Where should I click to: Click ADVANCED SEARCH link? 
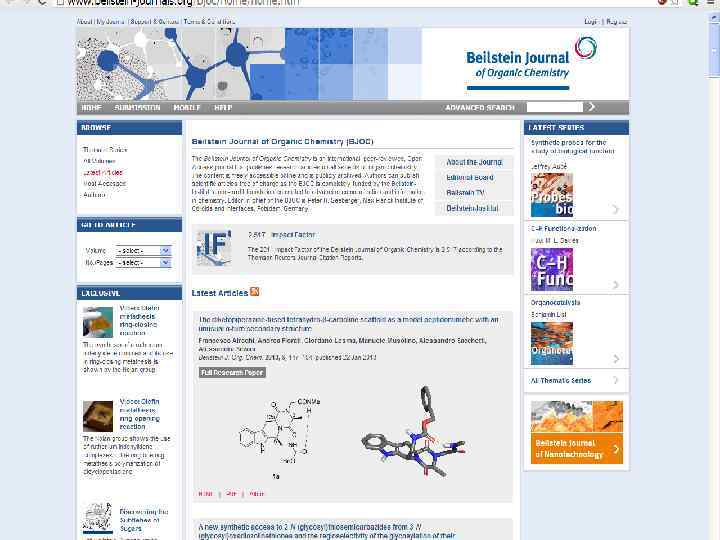click(x=480, y=107)
